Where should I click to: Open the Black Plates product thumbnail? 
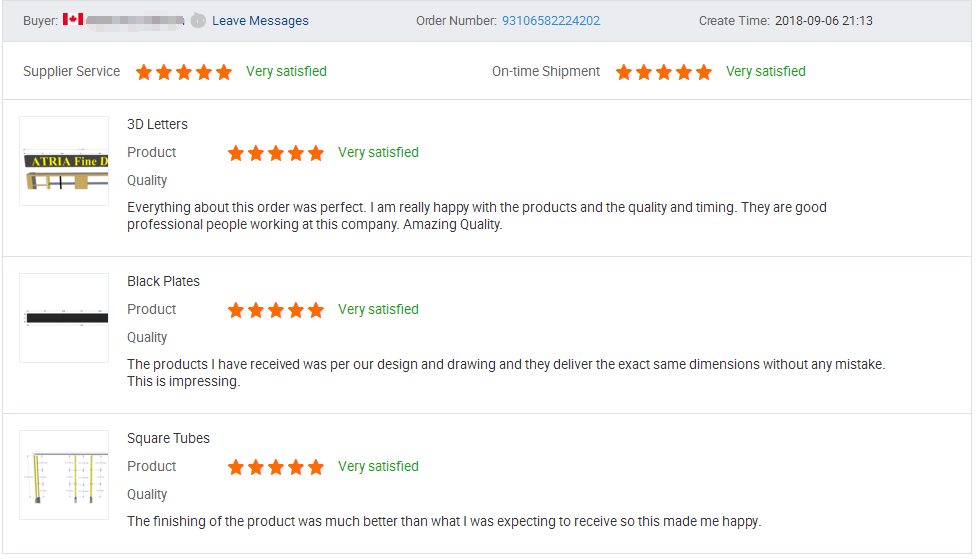click(x=64, y=317)
